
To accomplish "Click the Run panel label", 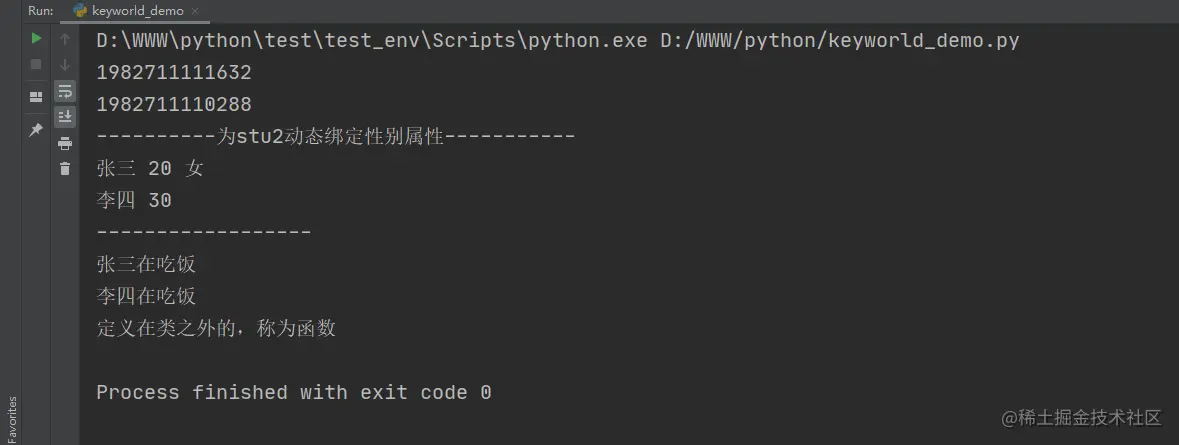I will [x=41, y=11].
